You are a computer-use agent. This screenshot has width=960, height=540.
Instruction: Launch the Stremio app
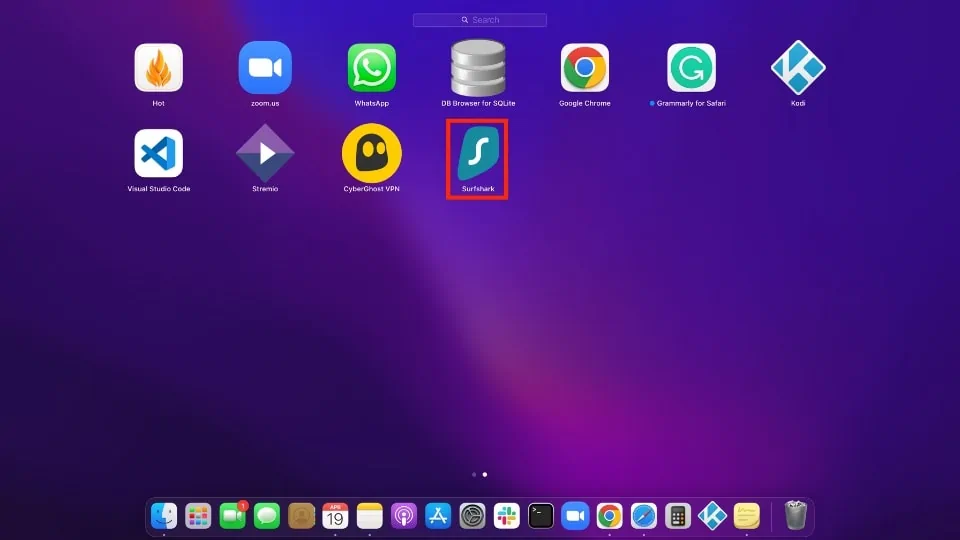(265, 153)
